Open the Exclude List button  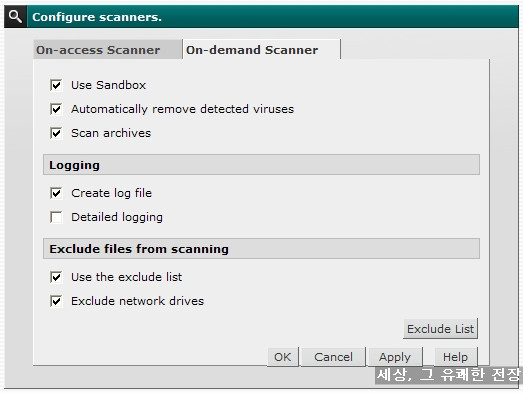tap(440, 329)
